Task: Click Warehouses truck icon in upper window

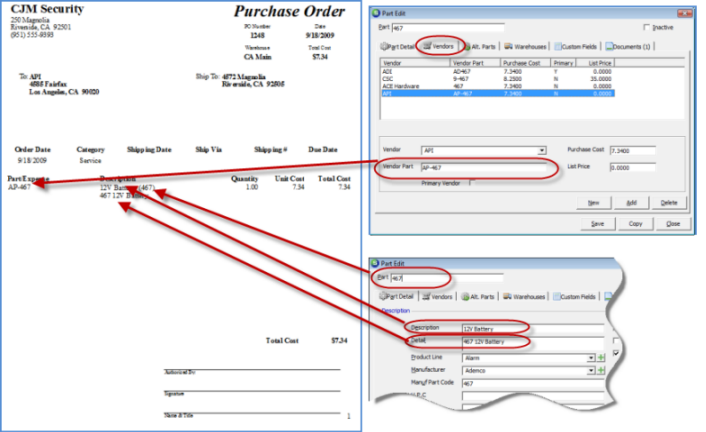Action: 509,46
